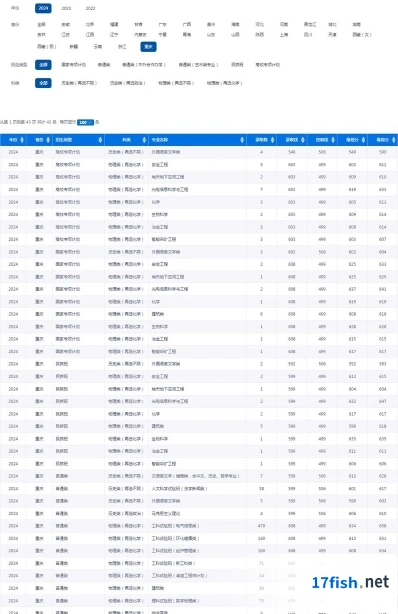The width and height of the screenshot is (398, 614).
Task: Select the 2023 year filter
Action: tap(66, 8)
